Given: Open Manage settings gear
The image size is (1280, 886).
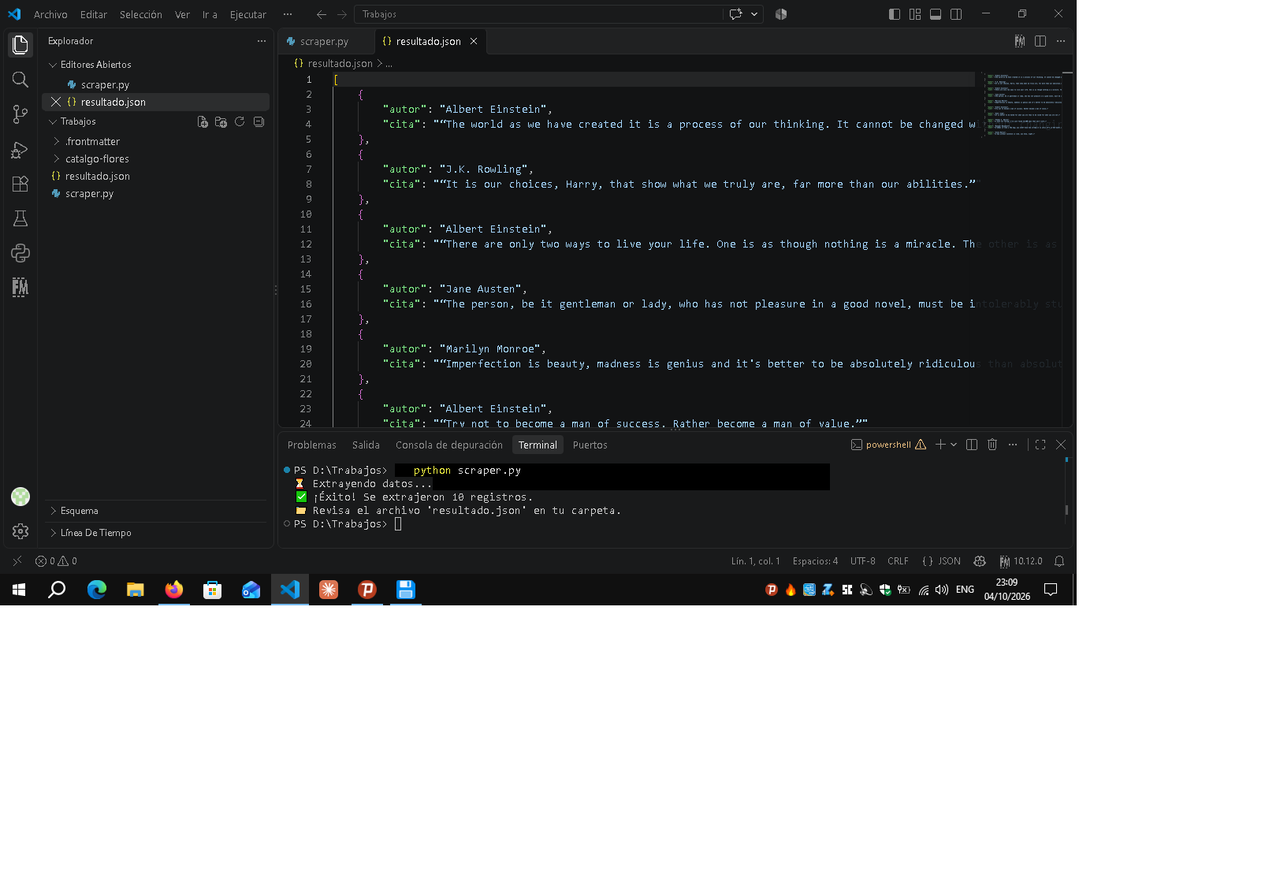Looking at the screenshot, I should [x=20, y=532].
